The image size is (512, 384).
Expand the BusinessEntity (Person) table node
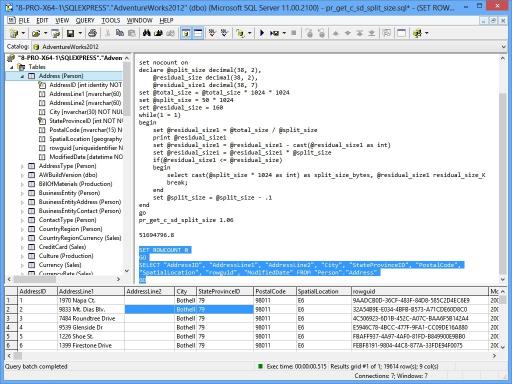pyautogui.click(x=22, y=193)
